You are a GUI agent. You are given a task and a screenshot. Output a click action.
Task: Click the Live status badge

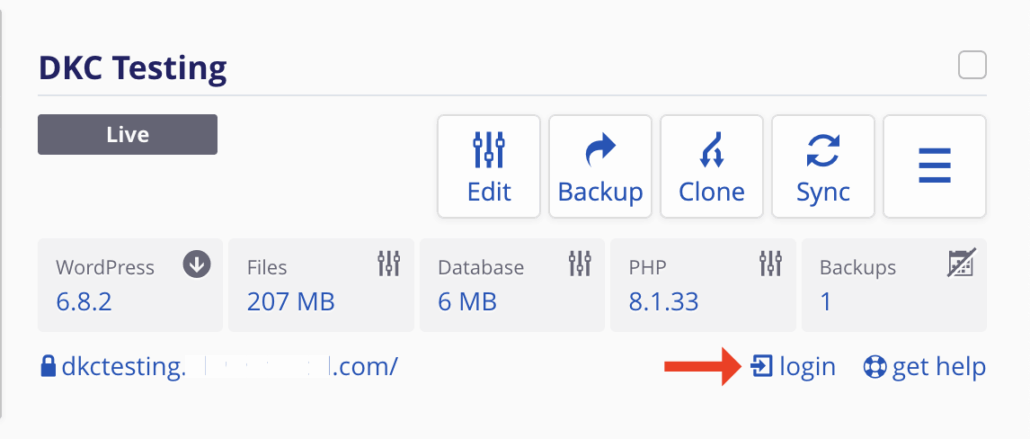click(x=127, y=134)
